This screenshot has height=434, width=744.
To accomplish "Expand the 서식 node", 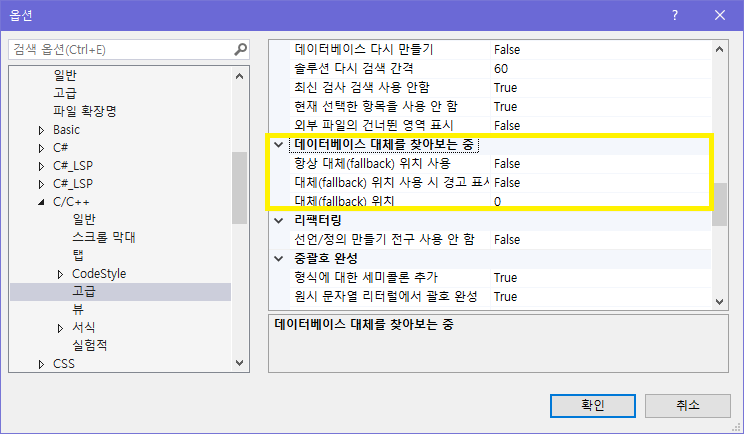I will [60, 328].
